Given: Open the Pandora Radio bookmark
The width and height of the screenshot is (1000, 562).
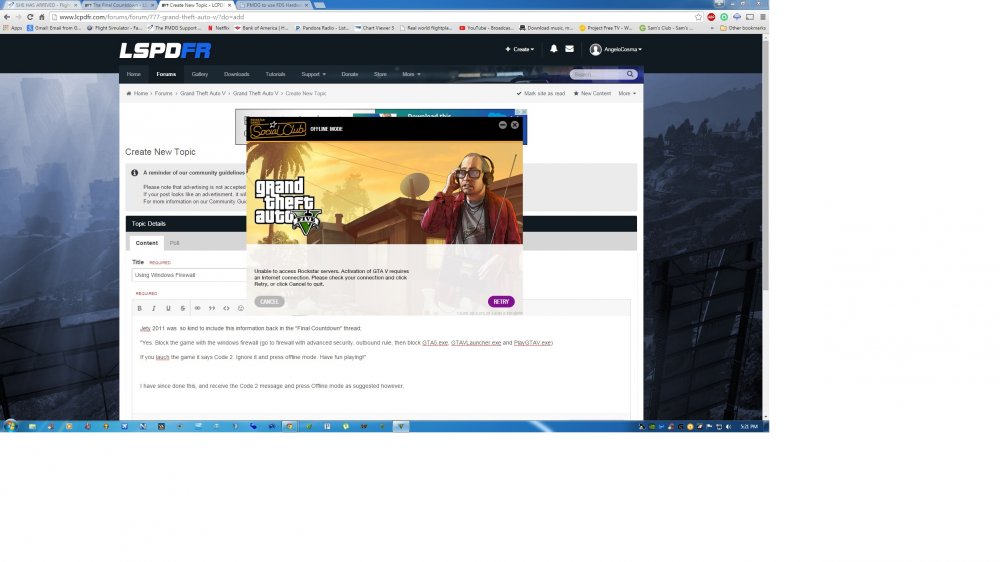Looking at the screenshot, I should tap(322, 28).
